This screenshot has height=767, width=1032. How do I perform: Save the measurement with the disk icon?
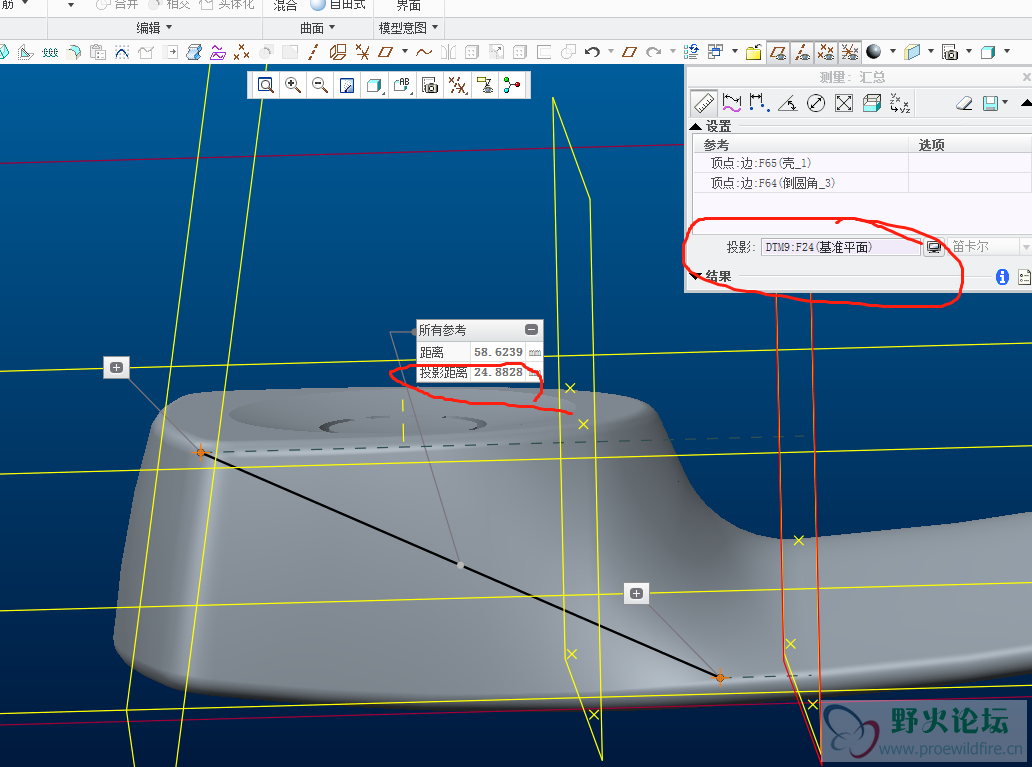coord(990,103)
